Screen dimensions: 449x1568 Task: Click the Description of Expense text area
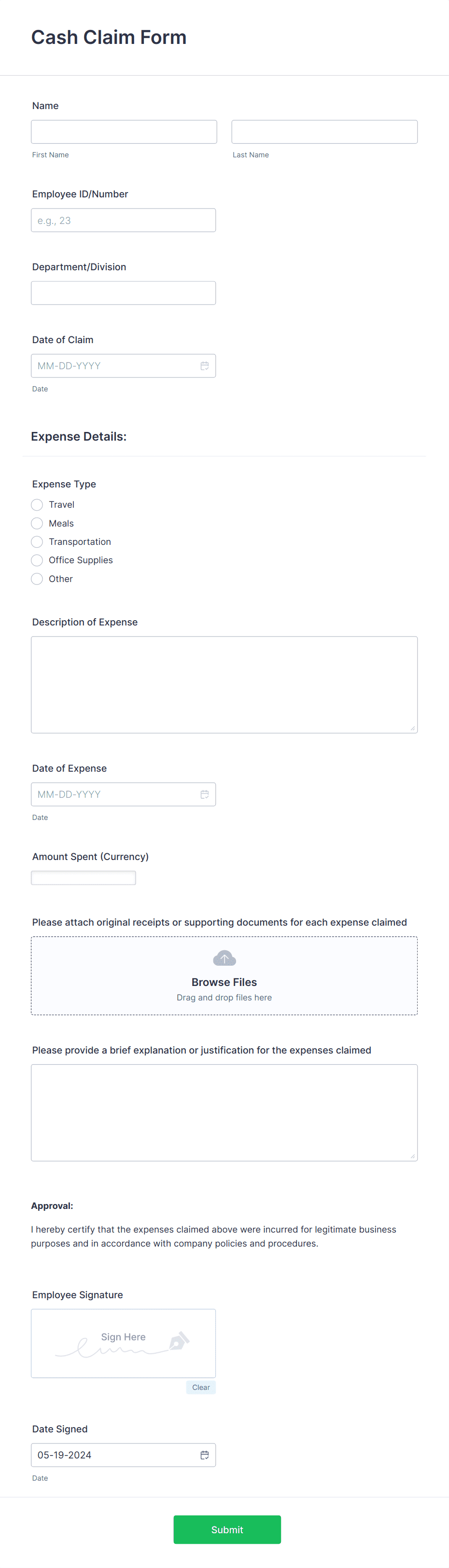pos(224,683)
